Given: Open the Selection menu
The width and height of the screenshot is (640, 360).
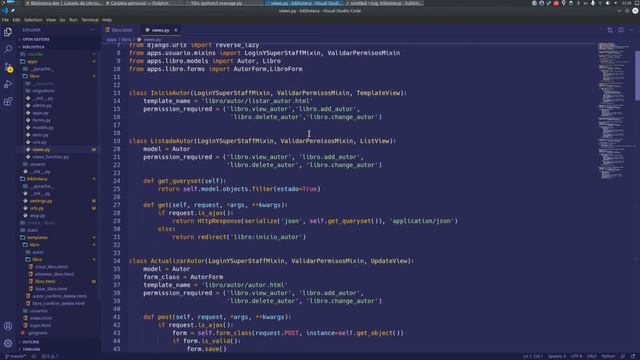Looking at the screenshot, I should [33, 20].
